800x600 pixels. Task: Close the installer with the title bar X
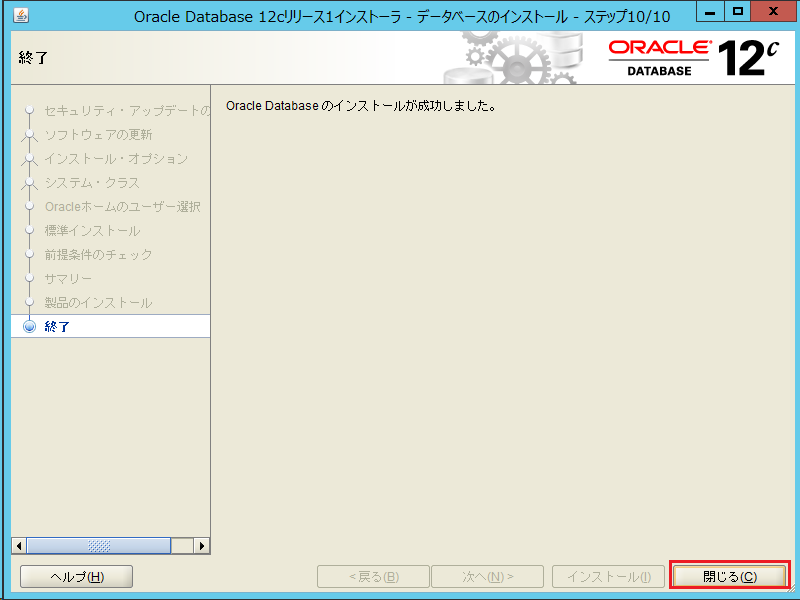coord(773,12)
